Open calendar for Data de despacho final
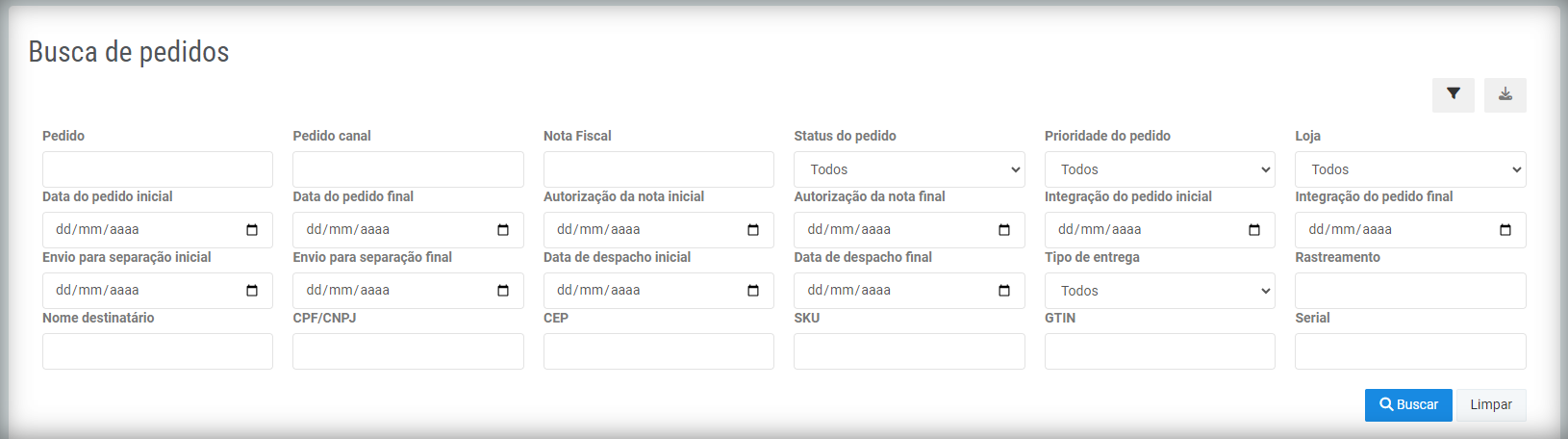This screenshot has height=439, width=1568. pyautogui.click(x=1004, y=291)
